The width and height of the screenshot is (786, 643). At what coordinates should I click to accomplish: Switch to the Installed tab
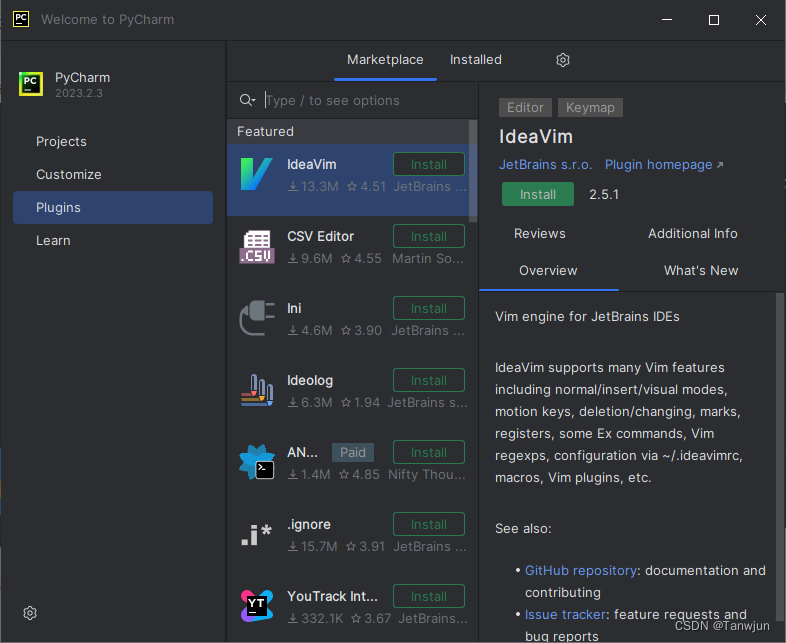point(476,60)
